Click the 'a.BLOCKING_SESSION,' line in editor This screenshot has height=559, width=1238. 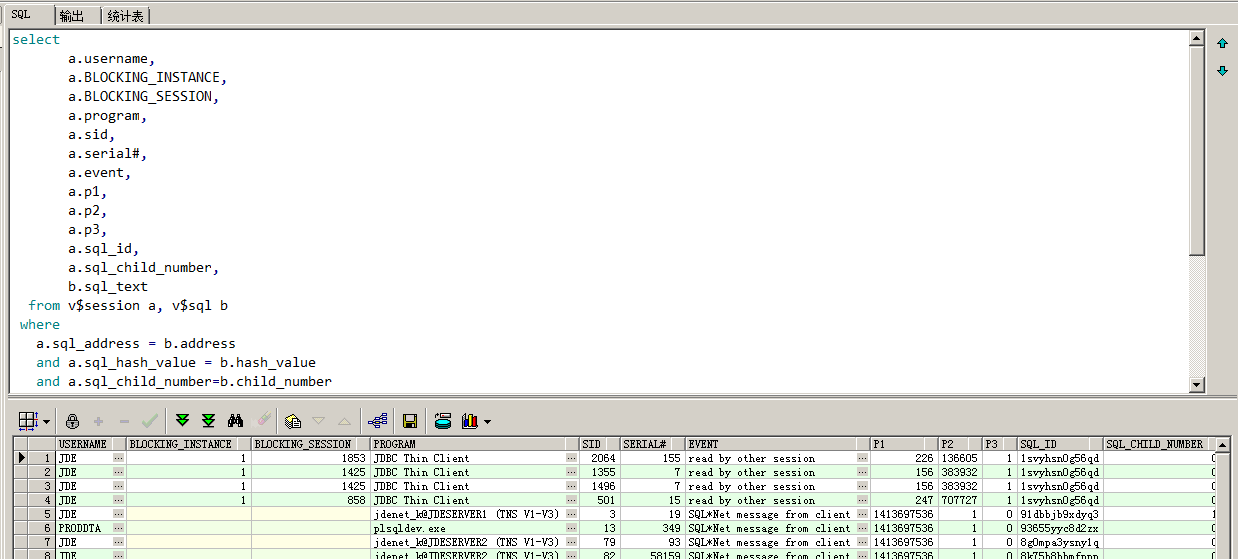143,97
